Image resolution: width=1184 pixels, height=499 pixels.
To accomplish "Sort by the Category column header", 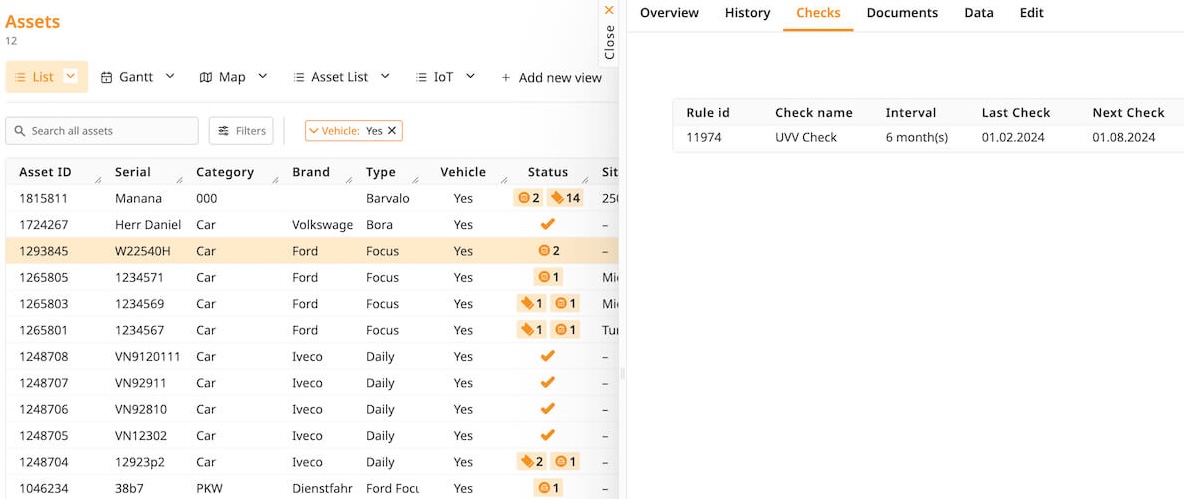I will pyautogui.click(x=225, y=172).
